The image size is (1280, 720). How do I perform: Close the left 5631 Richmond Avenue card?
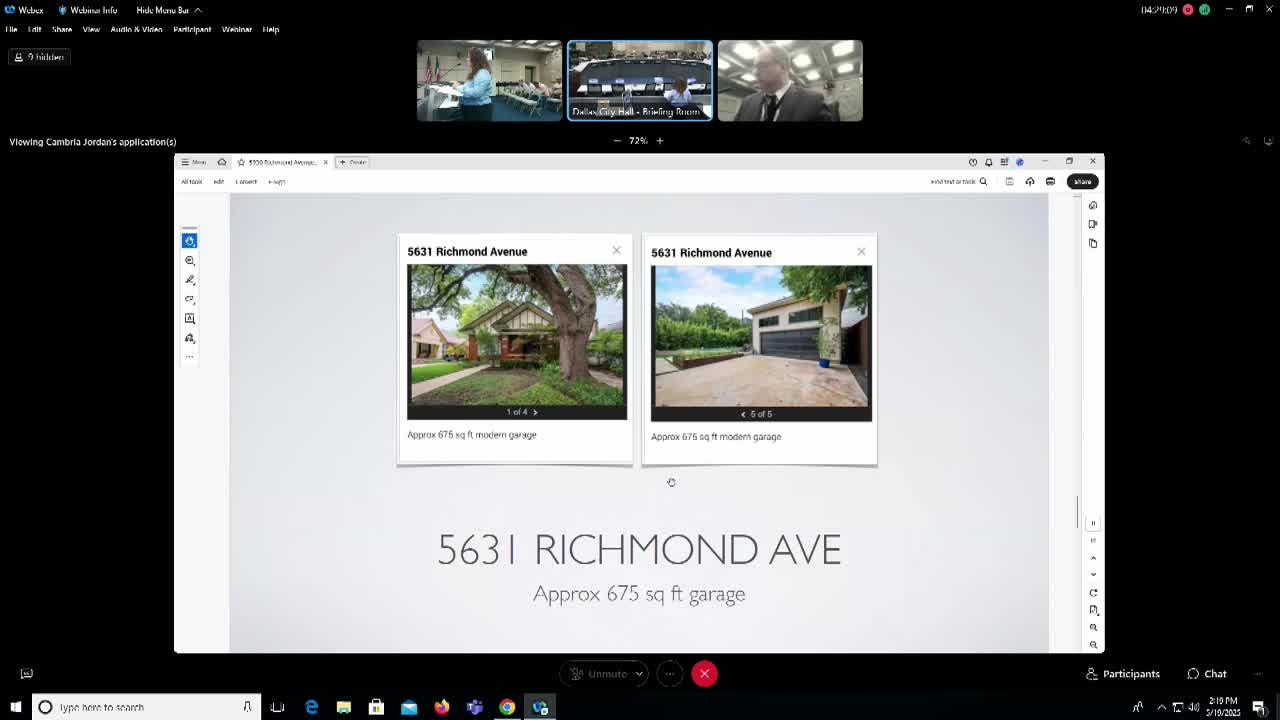point(616,250)
